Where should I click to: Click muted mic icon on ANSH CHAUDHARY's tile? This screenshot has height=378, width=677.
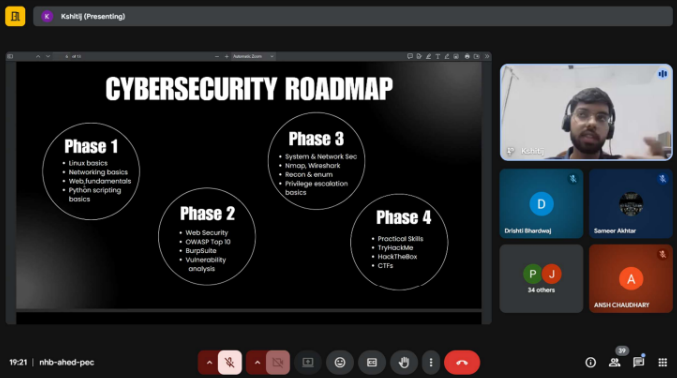tap(662, 254)
